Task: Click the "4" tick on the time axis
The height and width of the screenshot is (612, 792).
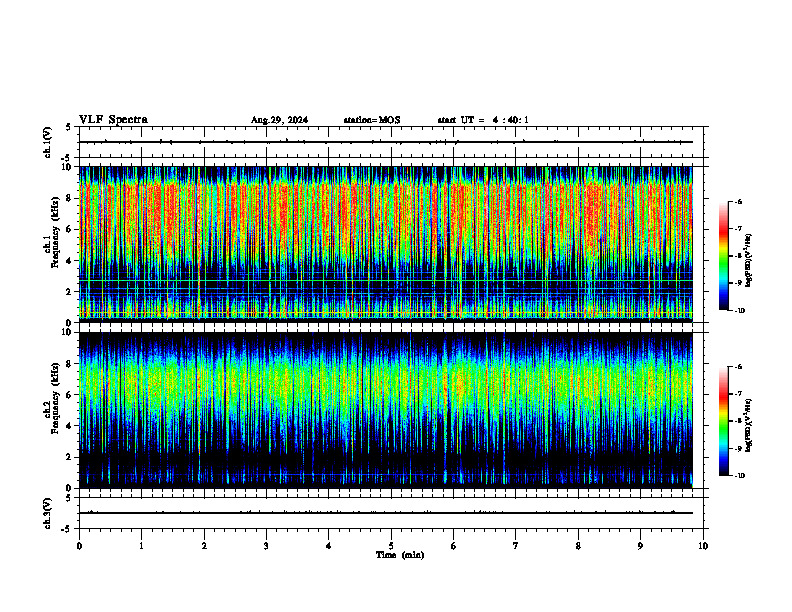Action: pyautogui.click(x=329, y=546)
